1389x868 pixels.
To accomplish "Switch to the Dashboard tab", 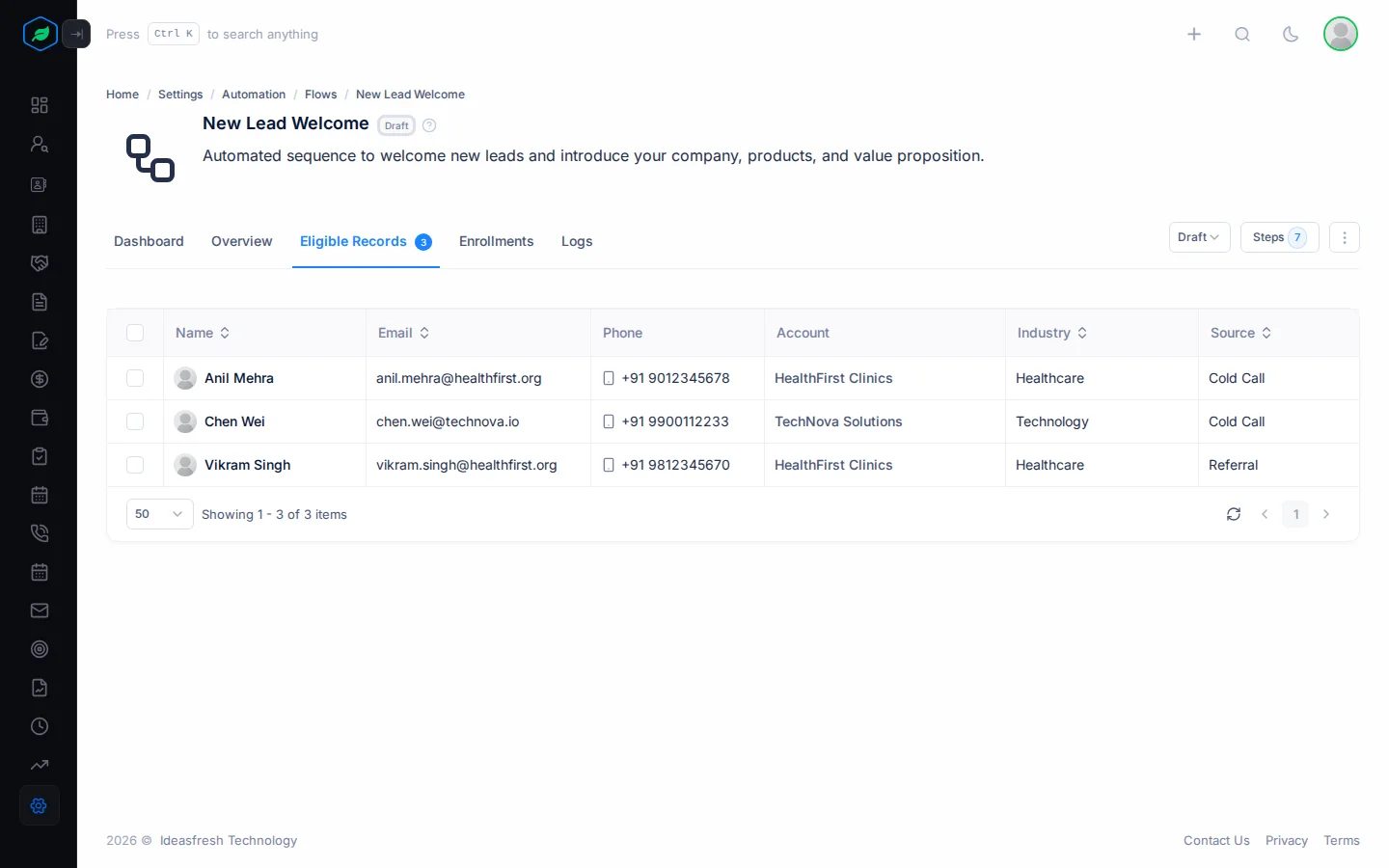I will point(149,241).
